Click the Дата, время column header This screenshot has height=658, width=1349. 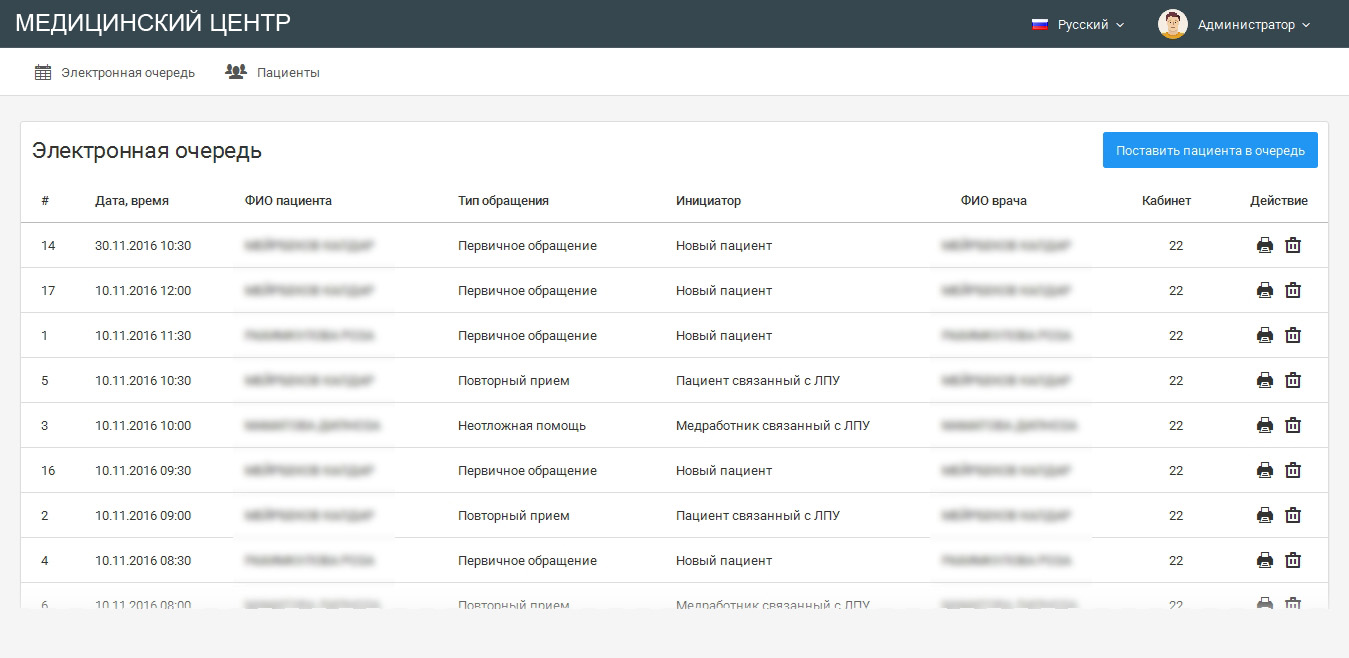(132, 200)
